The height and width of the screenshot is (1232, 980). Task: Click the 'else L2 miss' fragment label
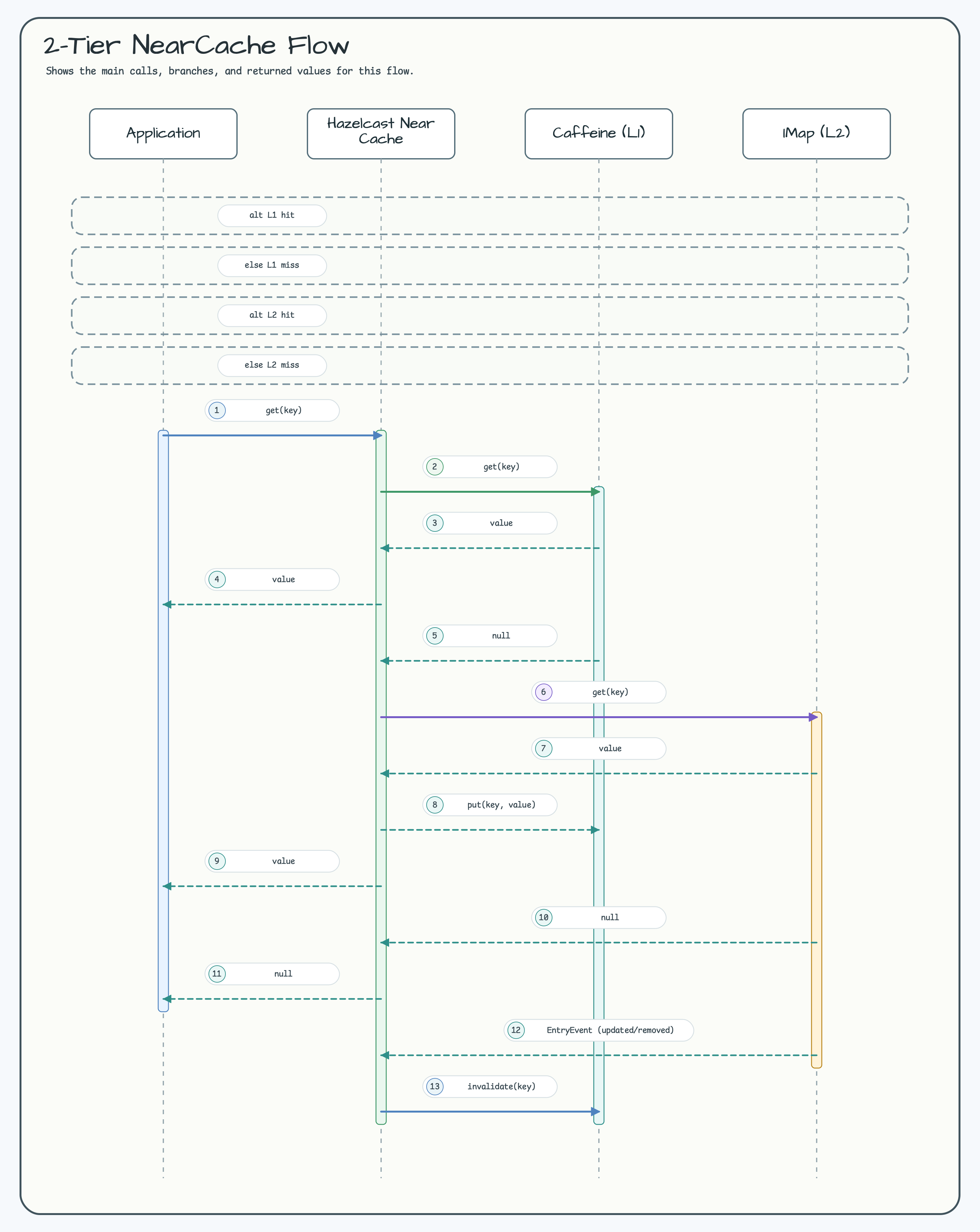click(272, 365)
